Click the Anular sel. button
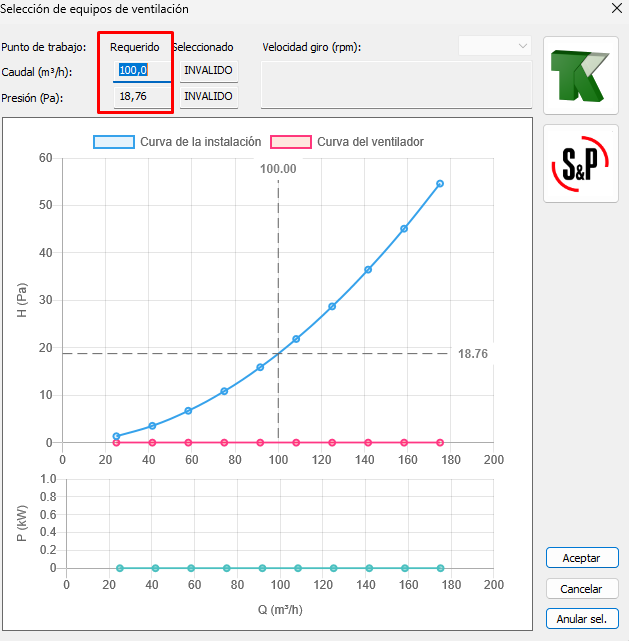Screen dimensions: 629x641 pos(582,619)
